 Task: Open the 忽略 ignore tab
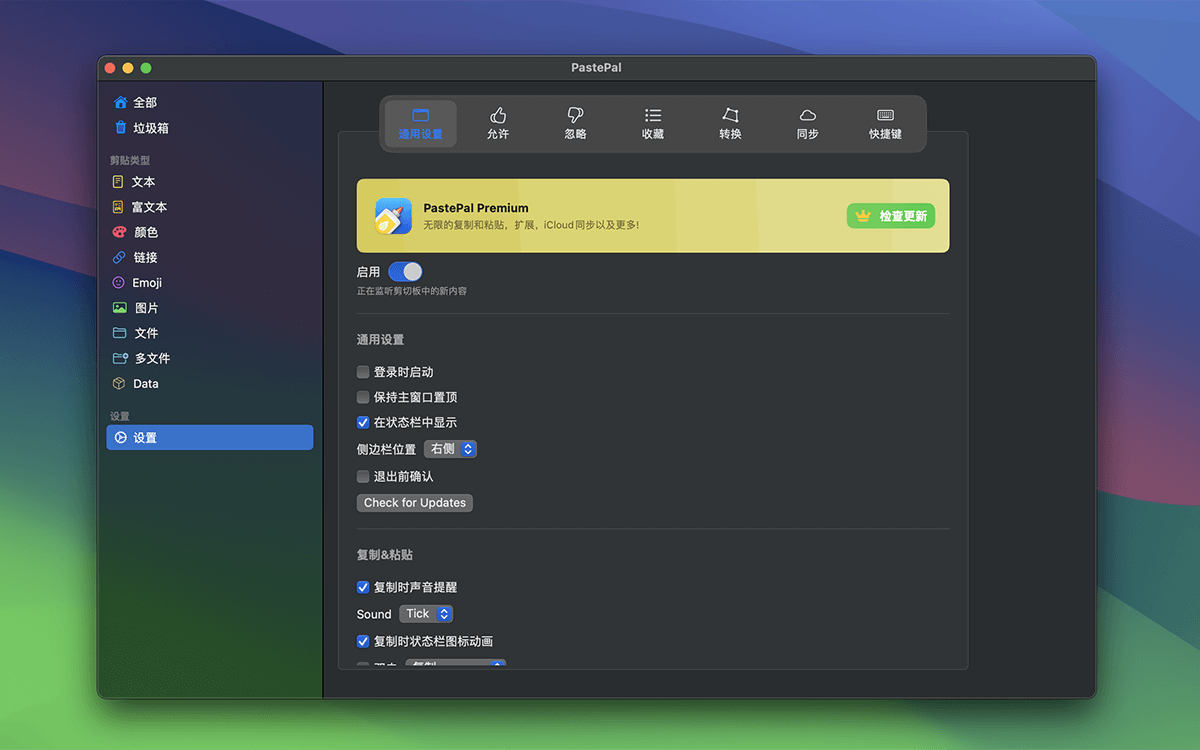point(575,124)
